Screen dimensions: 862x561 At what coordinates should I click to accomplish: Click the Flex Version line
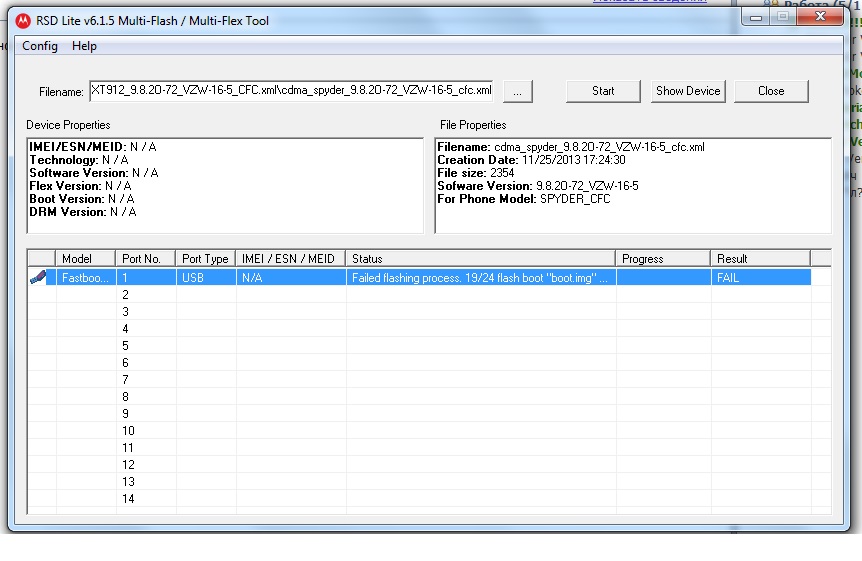click(80, 186)
